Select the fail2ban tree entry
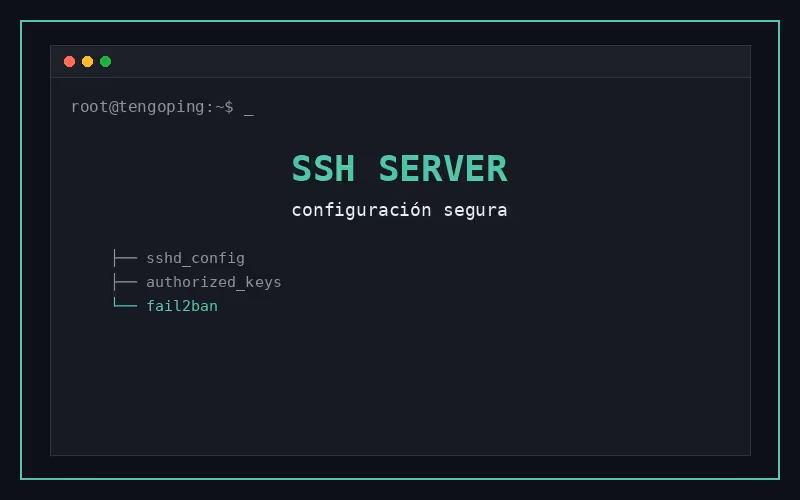 pos(182,306)
